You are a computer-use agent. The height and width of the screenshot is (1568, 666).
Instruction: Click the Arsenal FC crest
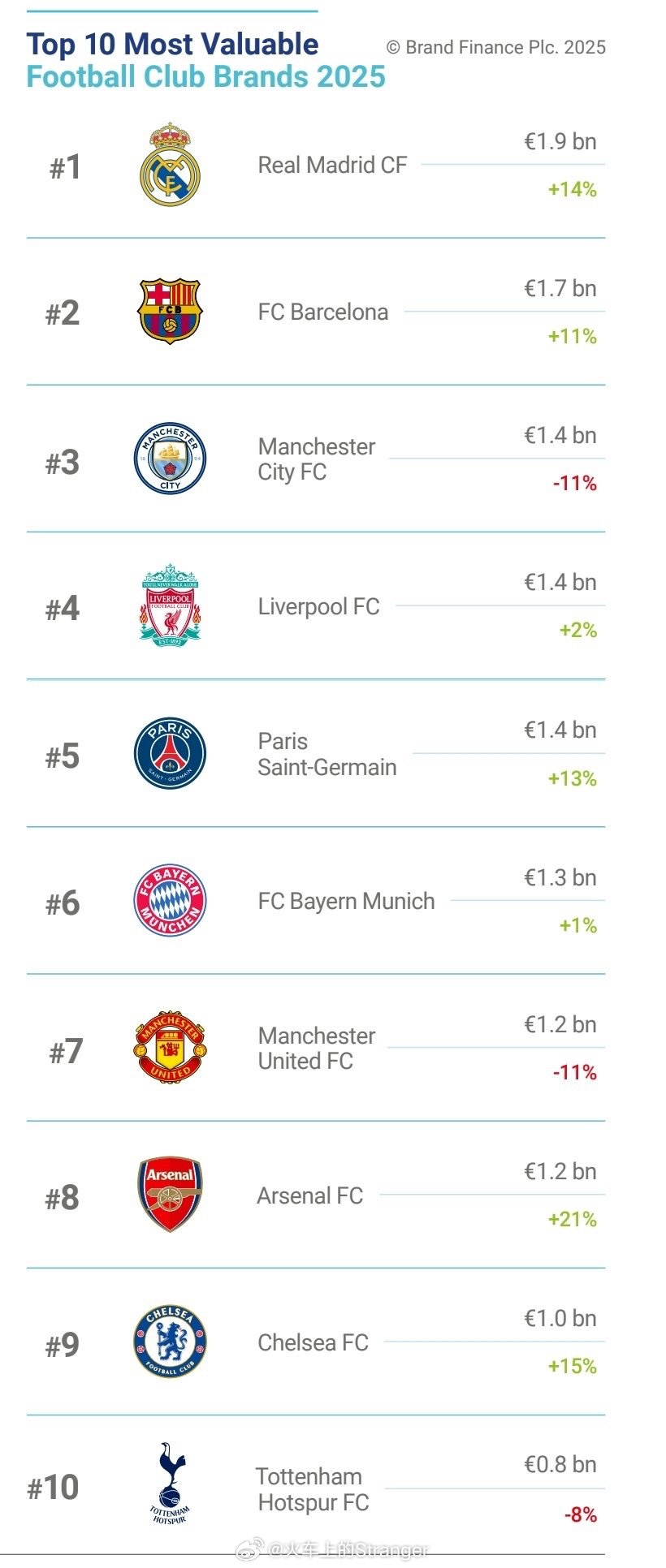pyautogui.click(x=170, y=1195)
